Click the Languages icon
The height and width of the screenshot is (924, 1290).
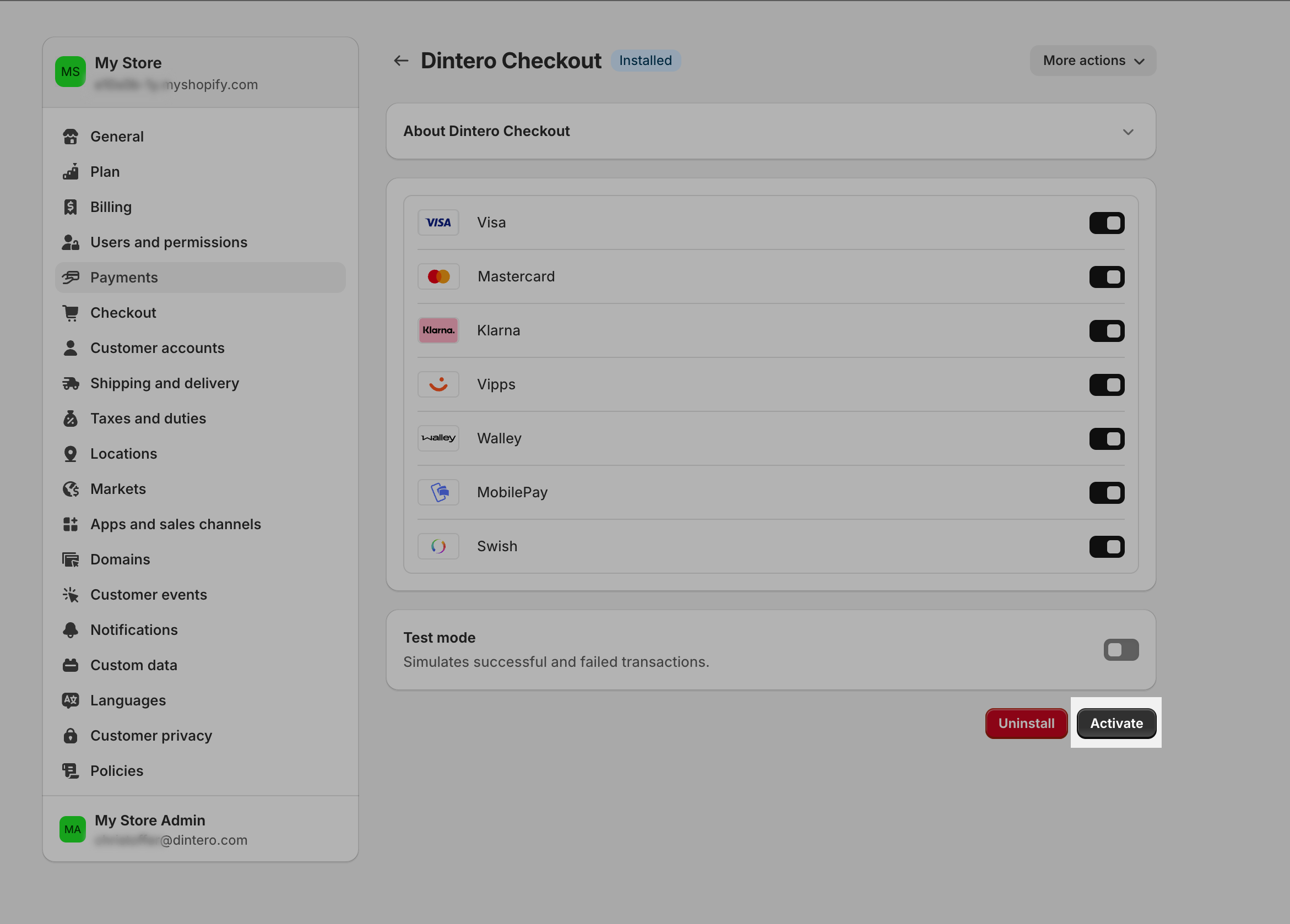(x=71, y=700)
